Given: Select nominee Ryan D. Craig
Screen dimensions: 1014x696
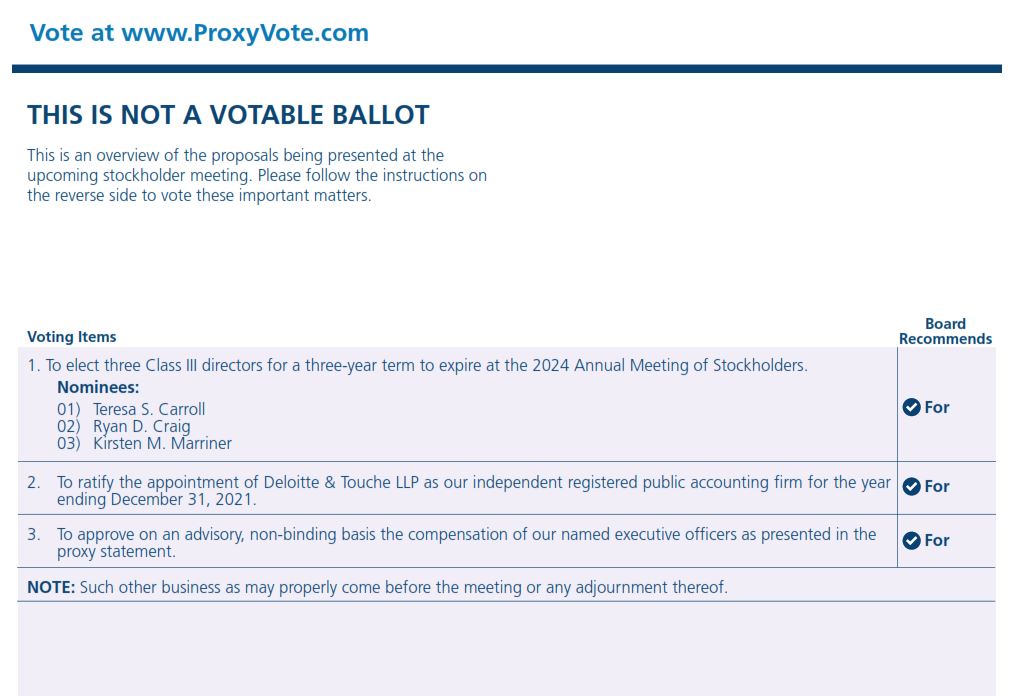Looking at the screenshot, I should (141, 426).
